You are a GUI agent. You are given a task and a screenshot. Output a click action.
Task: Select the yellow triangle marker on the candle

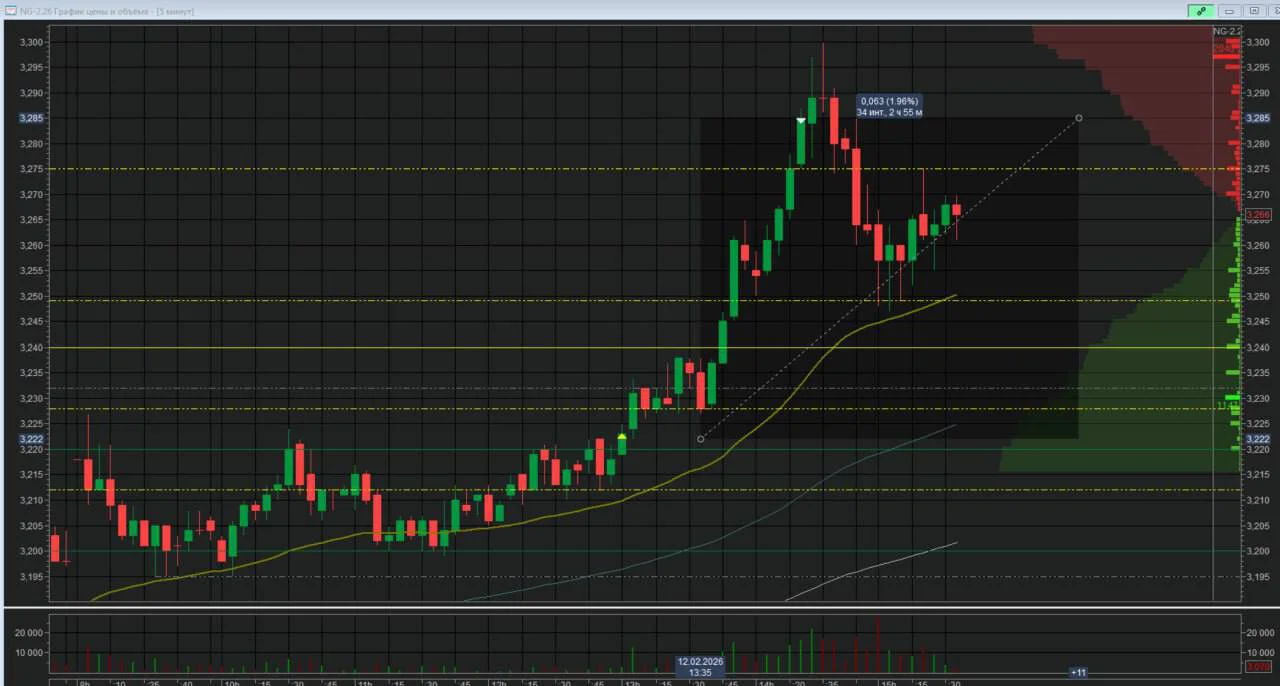pyautogui.click(x=622, y=436)
